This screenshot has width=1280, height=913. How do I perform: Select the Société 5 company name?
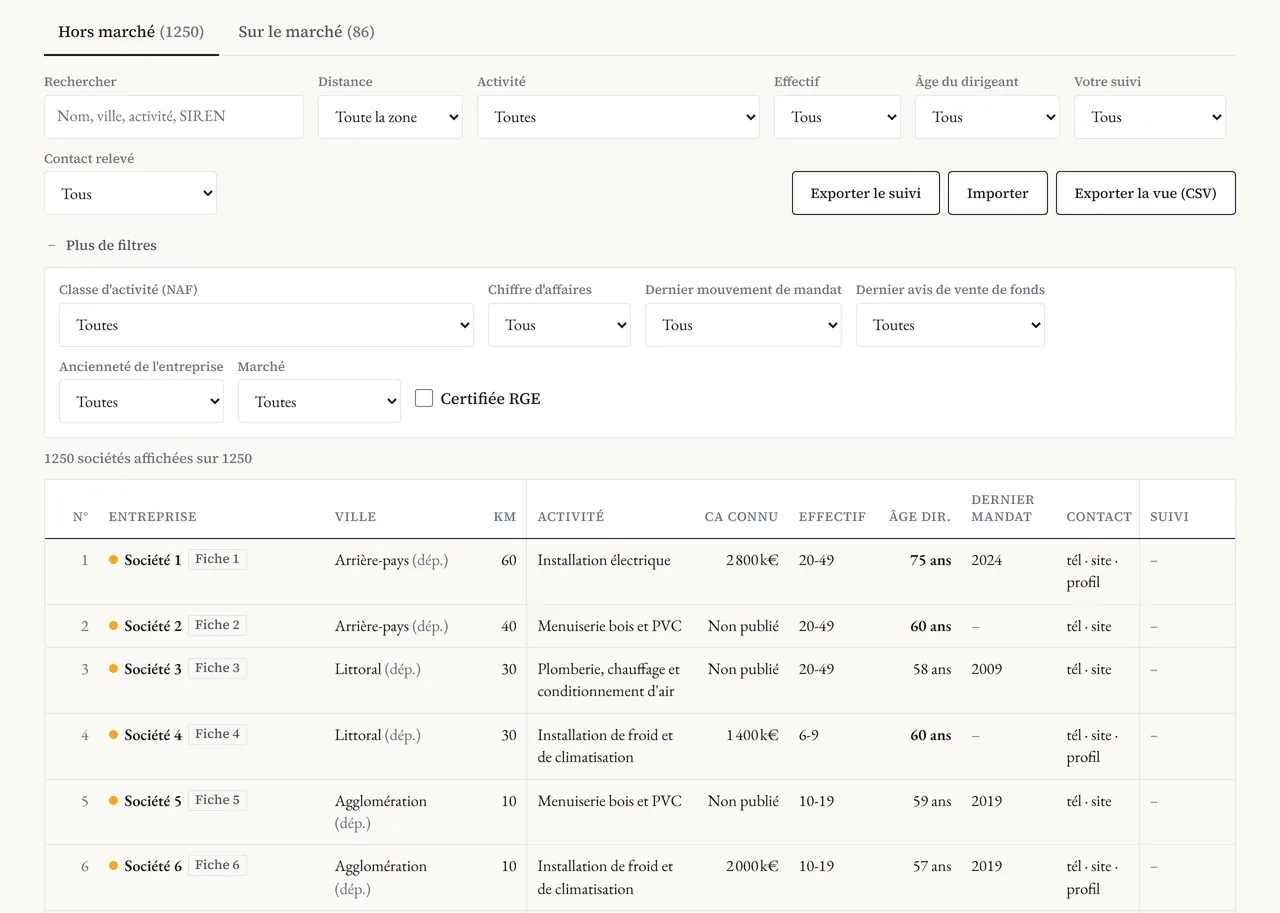153,801
